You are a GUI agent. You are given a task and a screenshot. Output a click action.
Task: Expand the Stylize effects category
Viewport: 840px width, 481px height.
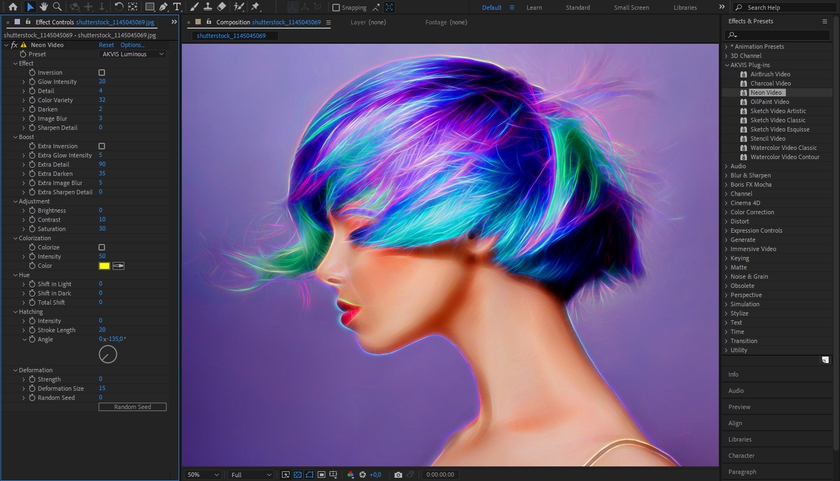coord(727,313)
